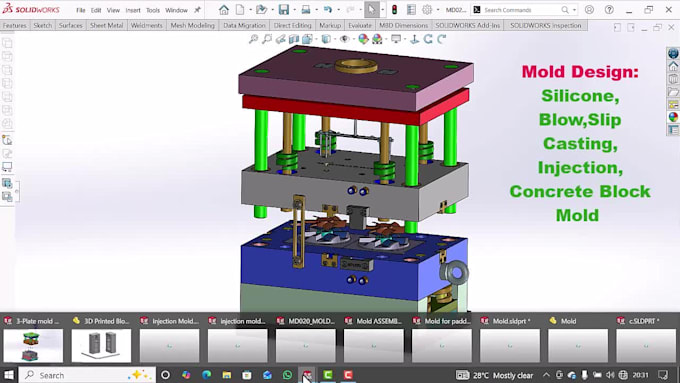680x383 pixels.
Task: Expand the Search Commands dropdown arrow
Action: pyautogui.click(x=575, y=10)
